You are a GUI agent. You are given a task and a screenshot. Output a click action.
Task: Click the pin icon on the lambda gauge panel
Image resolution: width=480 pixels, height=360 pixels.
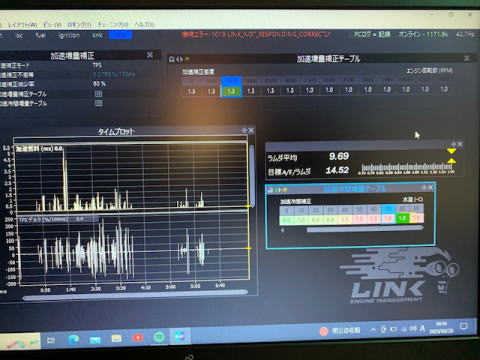453,144
